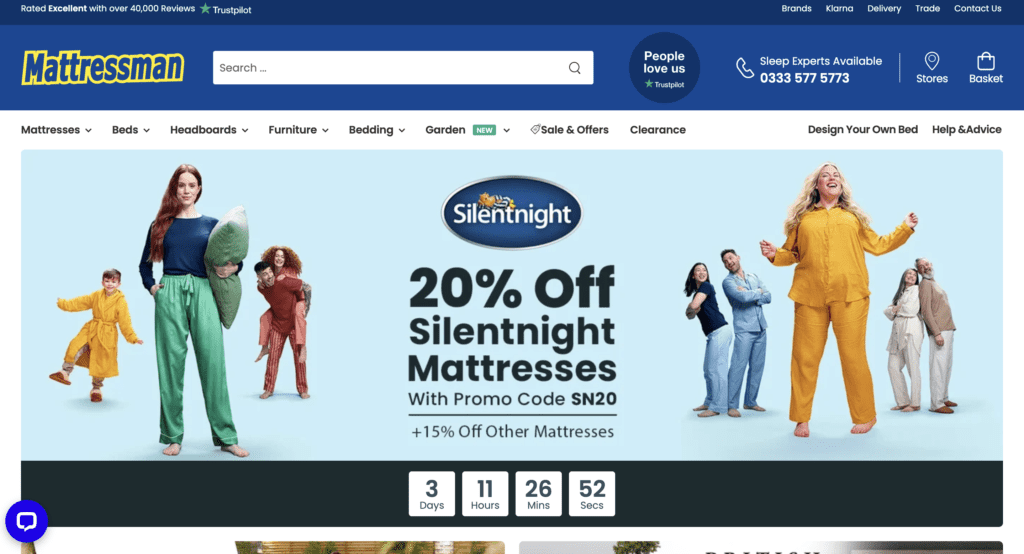
Task: Click the phone handset icon
Action: 744,68
